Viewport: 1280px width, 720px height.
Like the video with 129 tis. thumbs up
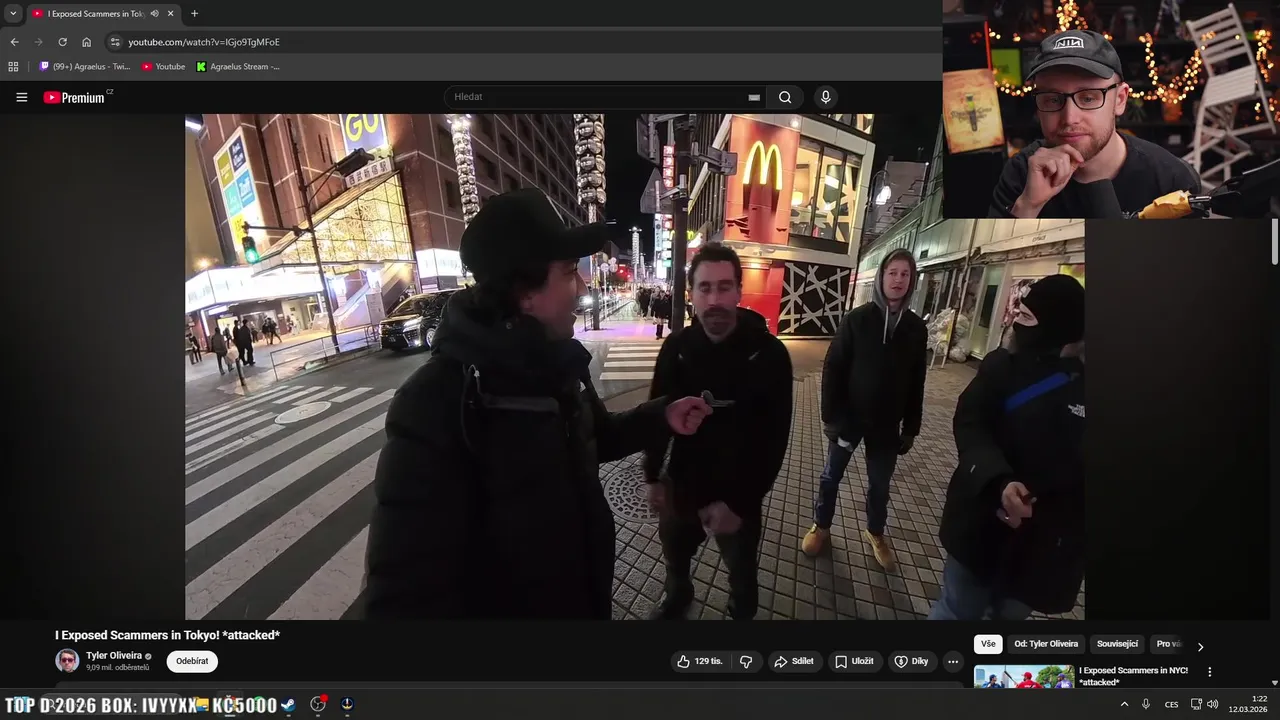tap(698, 661)
